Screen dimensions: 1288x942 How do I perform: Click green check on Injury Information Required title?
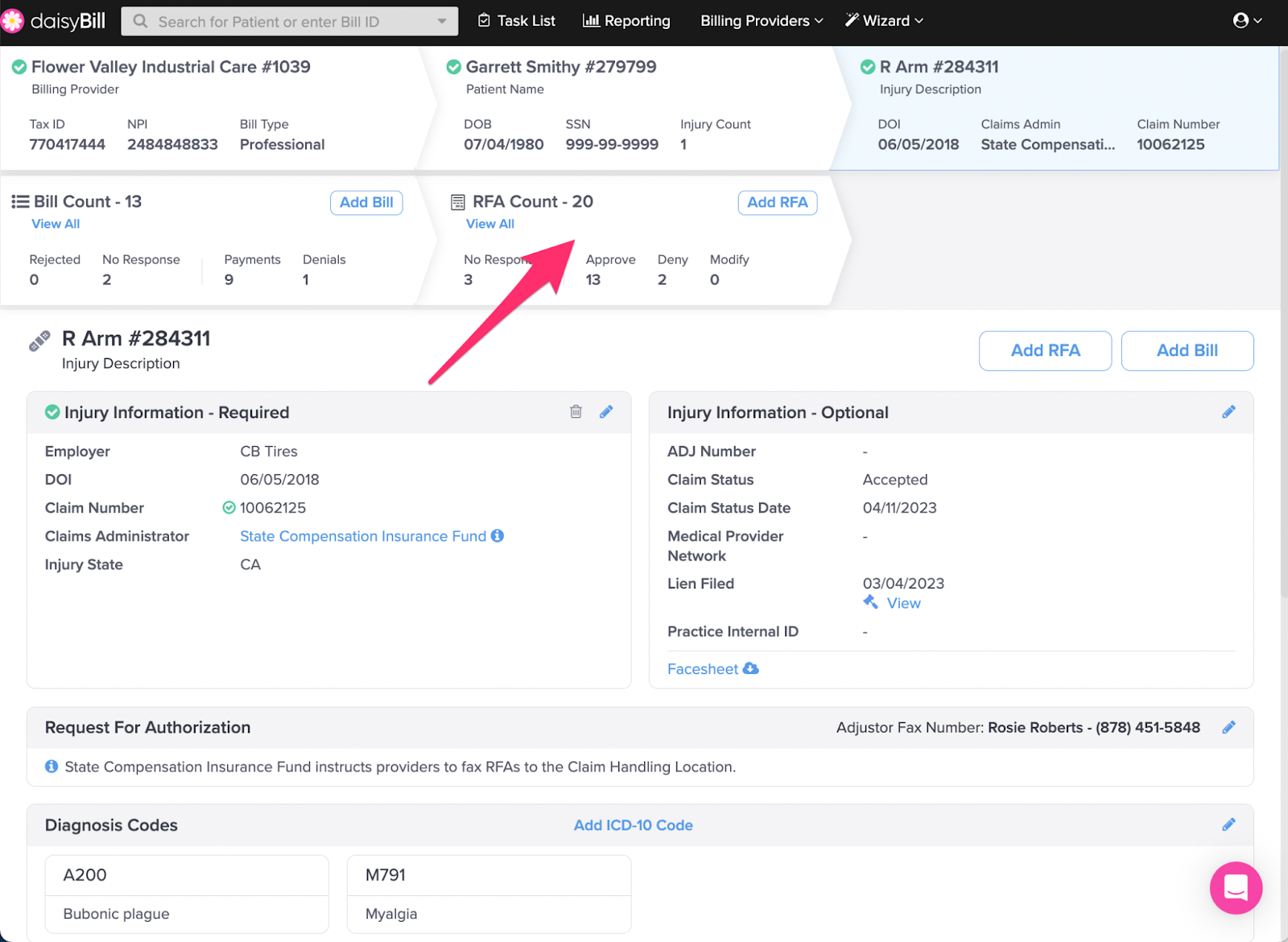coord(52,411)
